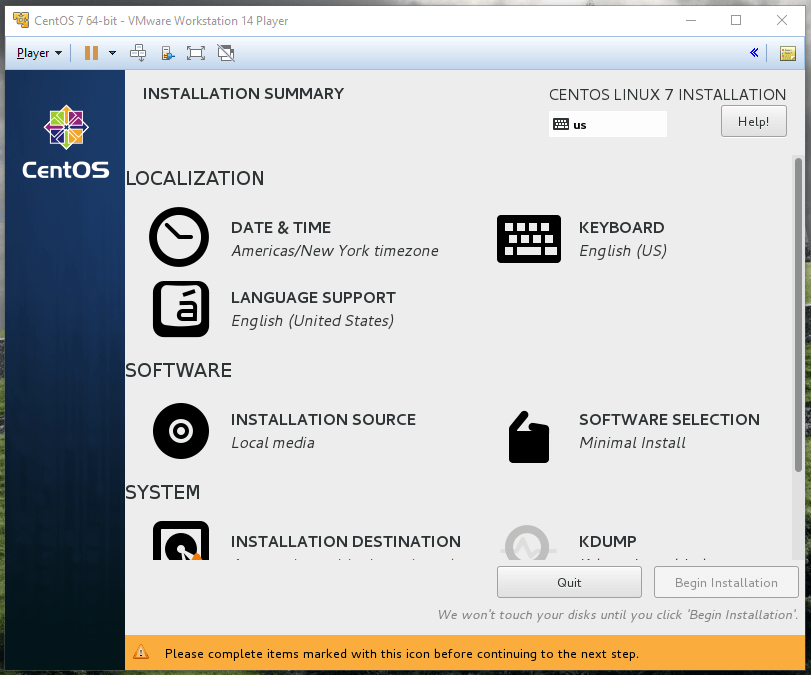Open Installation Source label
The height and width of the screenshot is (675, 811).
coord(323,419)
